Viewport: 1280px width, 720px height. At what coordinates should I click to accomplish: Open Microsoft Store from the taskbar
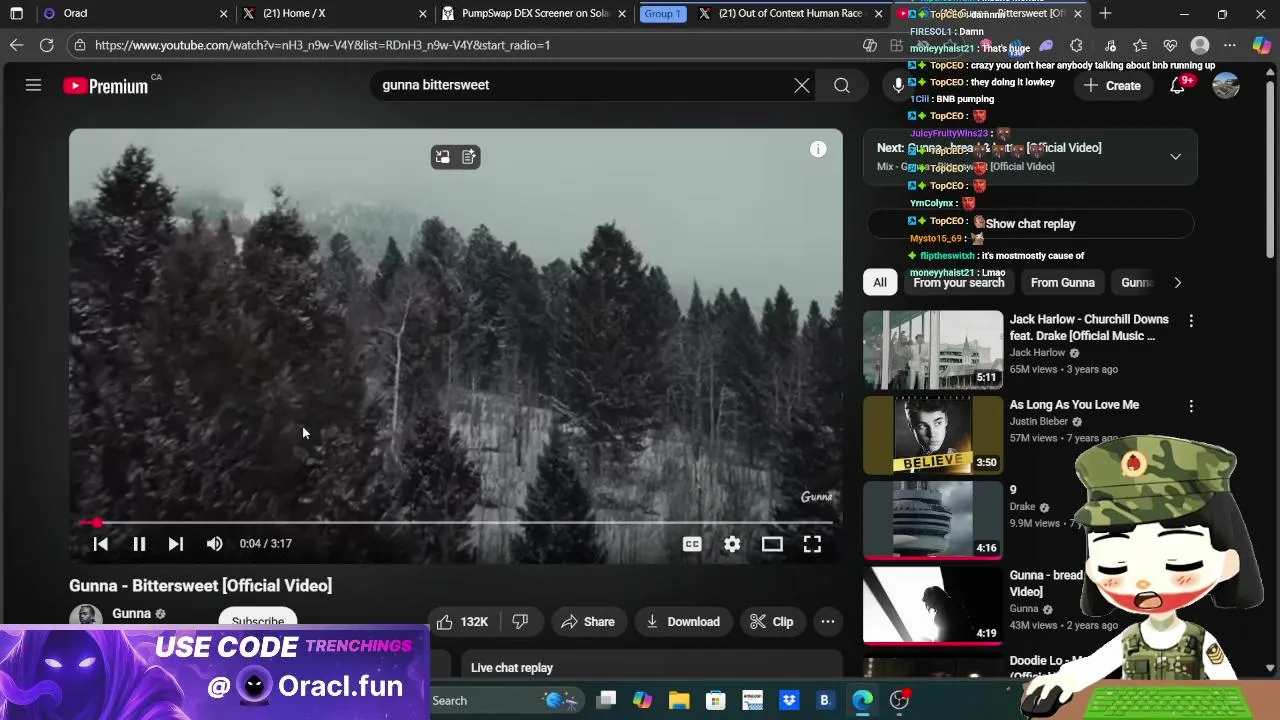(715, 701)
